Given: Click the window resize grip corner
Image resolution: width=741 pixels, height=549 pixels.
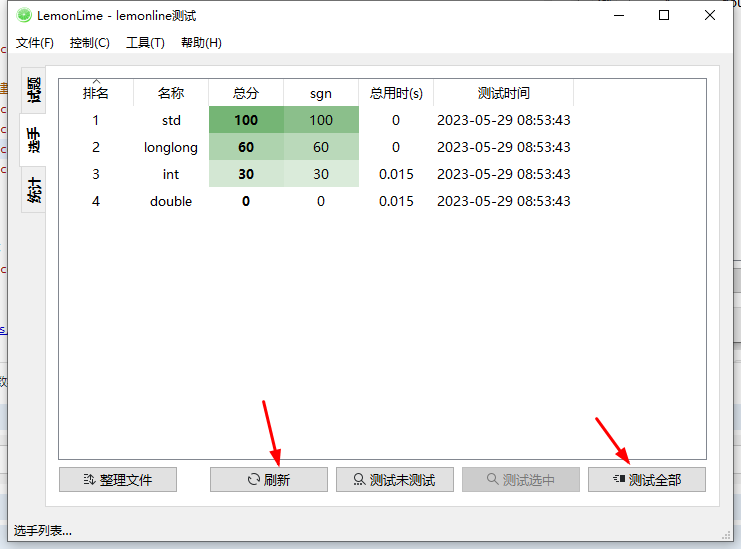Looking at the screenshot, I should pyautogui.click(x=726, y=535).
